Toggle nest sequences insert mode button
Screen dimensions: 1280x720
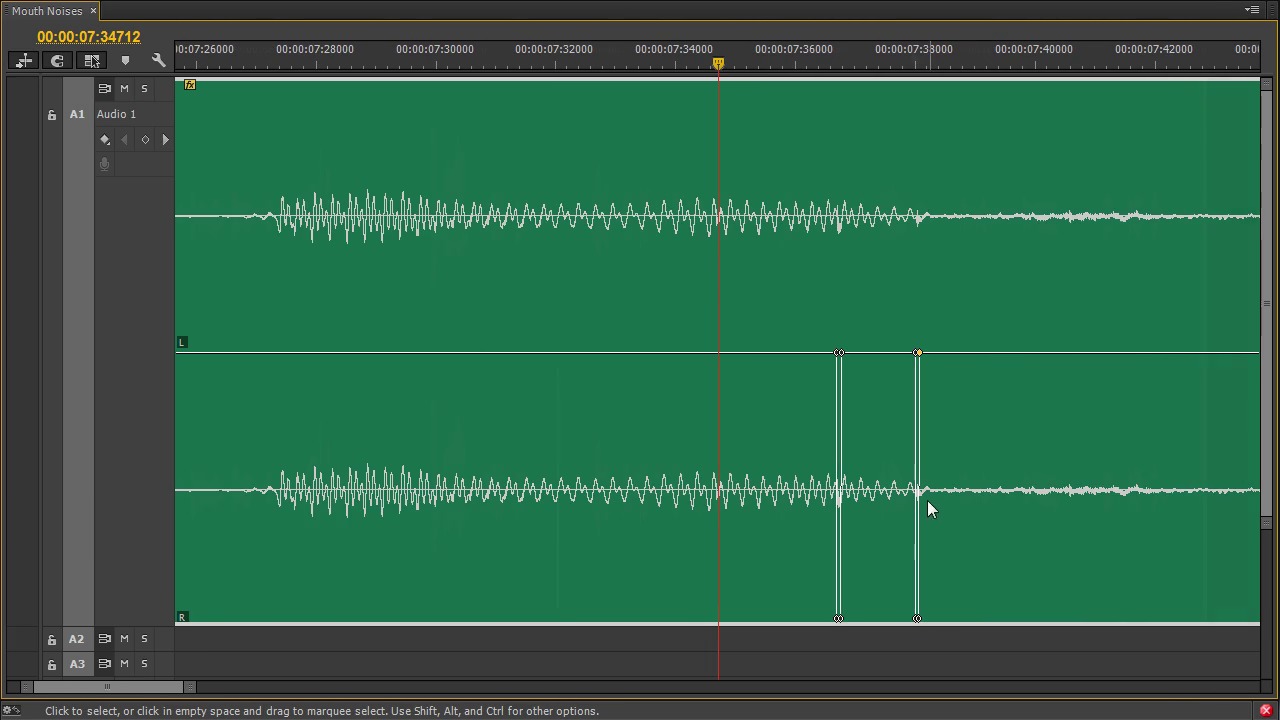click(24, 61)
